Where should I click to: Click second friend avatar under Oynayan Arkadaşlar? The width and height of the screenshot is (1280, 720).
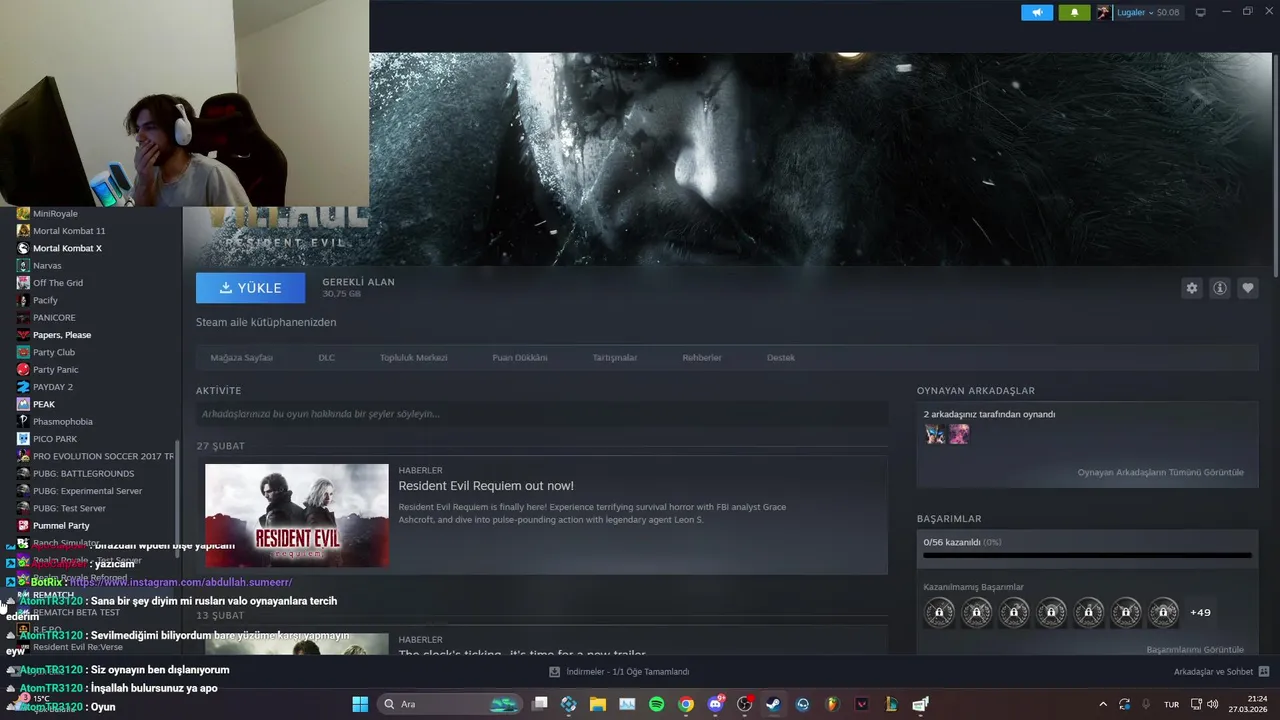959,434
